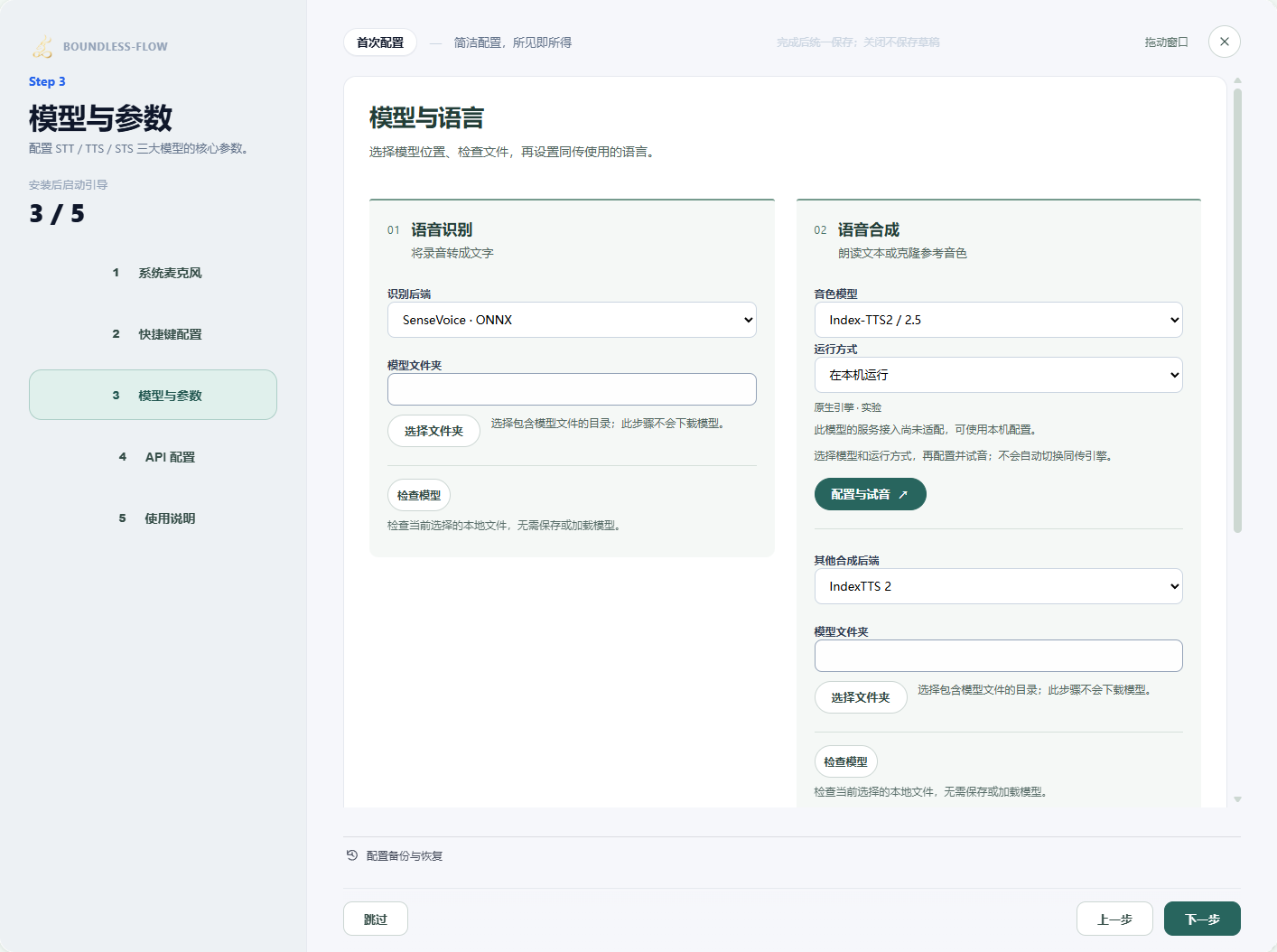
Task: Select step 3 模型与参数 in sidebar
Action: (x=153, y=395)
